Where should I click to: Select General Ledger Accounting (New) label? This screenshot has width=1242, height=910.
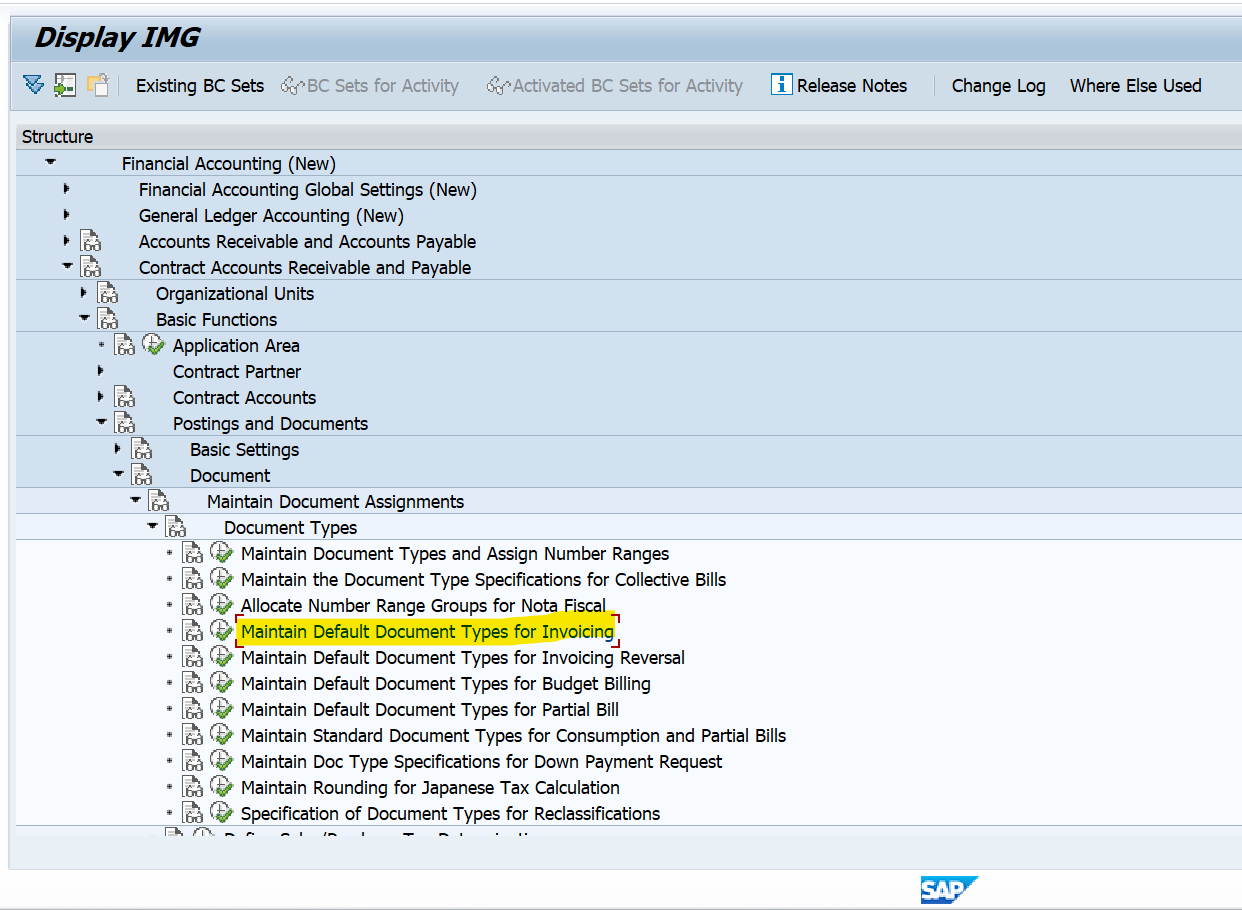271,216
